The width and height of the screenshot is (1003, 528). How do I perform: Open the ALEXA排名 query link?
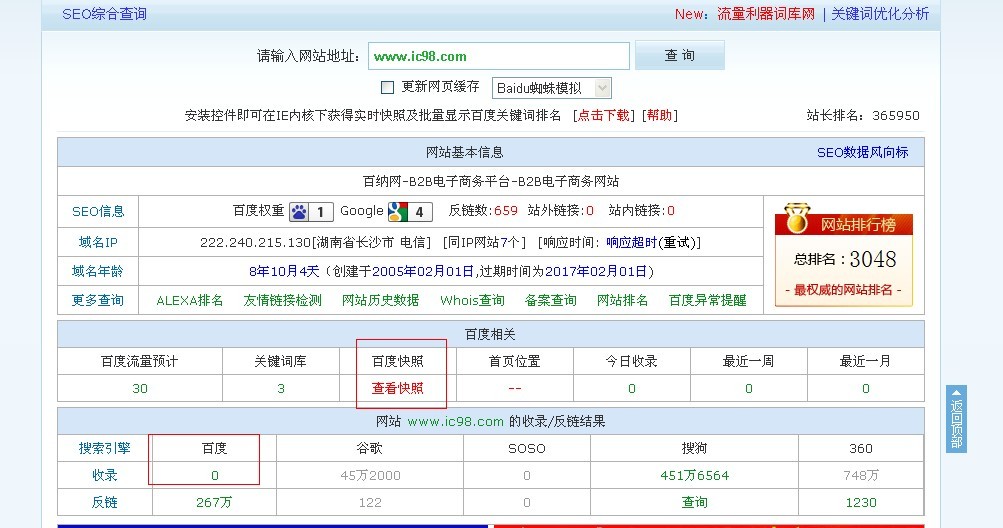[189, 300]
